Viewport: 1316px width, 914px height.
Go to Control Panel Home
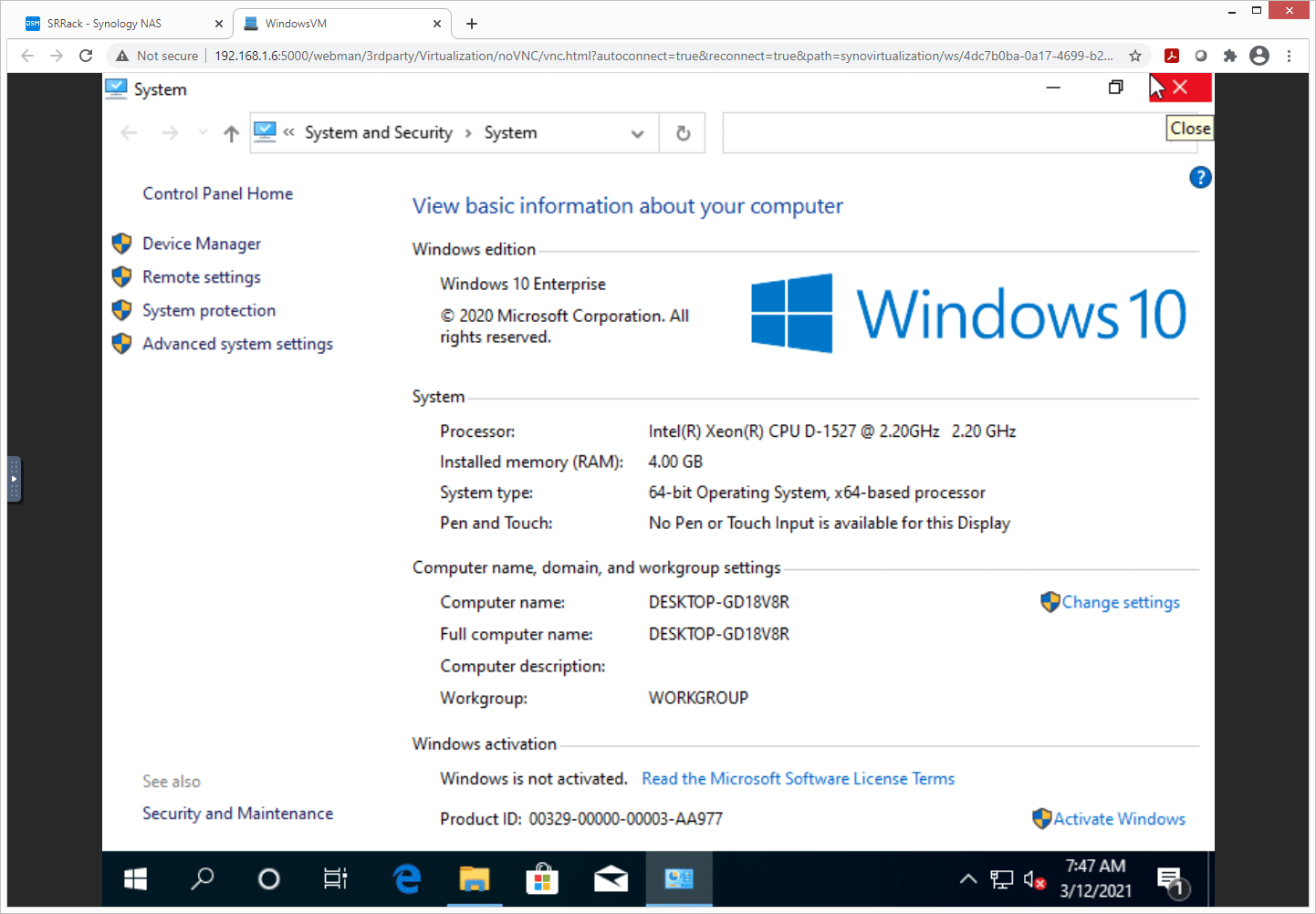(218, 193)
